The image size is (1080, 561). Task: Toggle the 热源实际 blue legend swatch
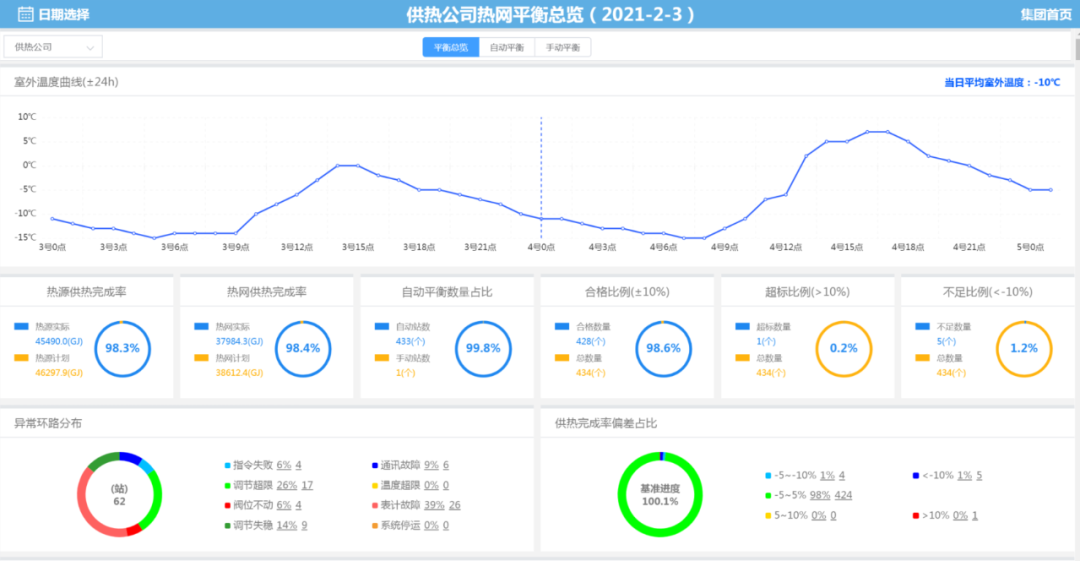click(22, 326)
